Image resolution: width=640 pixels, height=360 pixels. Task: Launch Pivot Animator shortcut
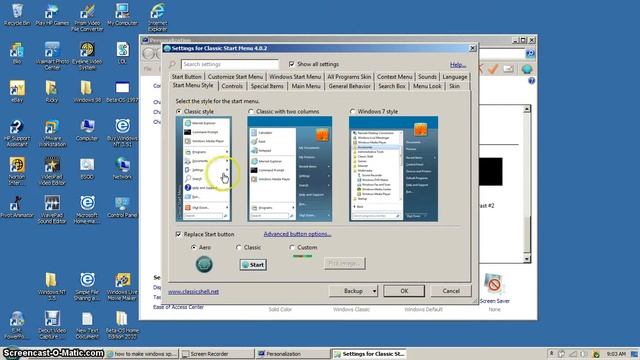(x=17, y=207)
